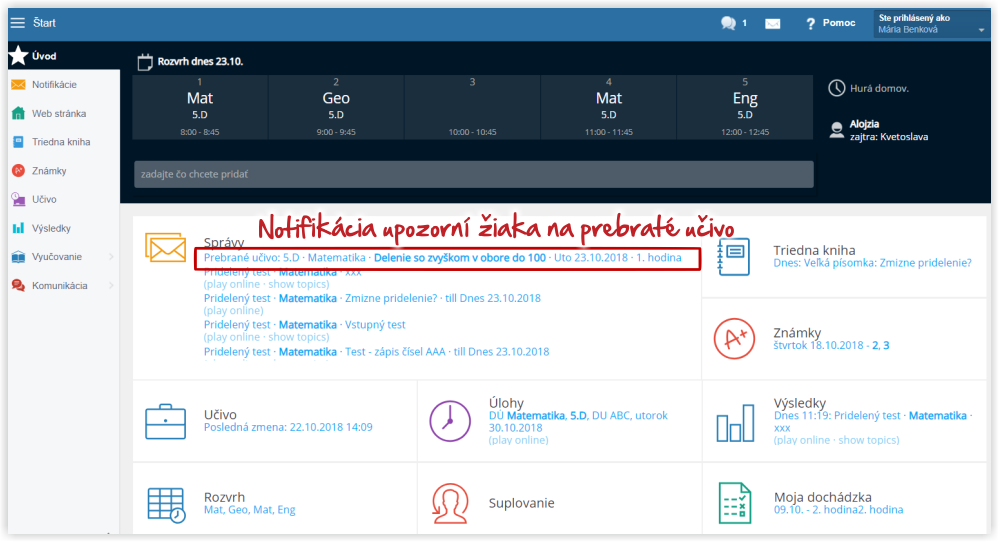Click the blue Triedna kniha sidebar icon

pos(18,142)
